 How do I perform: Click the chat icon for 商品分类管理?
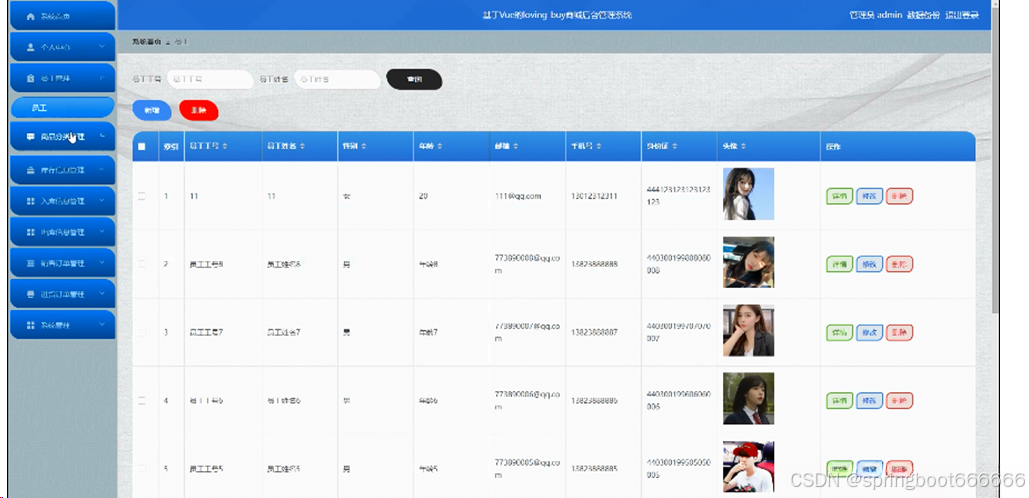pyautogui.click(x=30, y=137)
